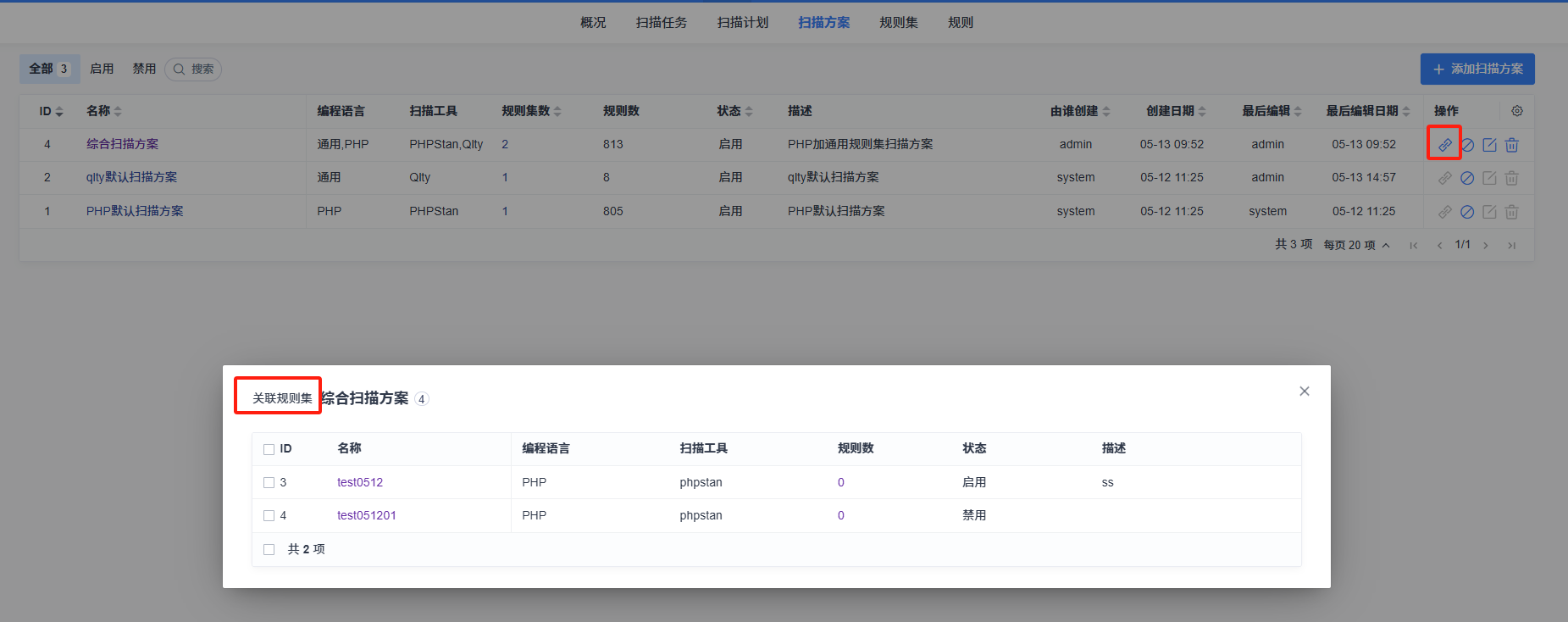This screenshot has width=1568, height=622.
Task: Click edit icon for qlty默认扫描方案 row
Action: click(1489, 178)
